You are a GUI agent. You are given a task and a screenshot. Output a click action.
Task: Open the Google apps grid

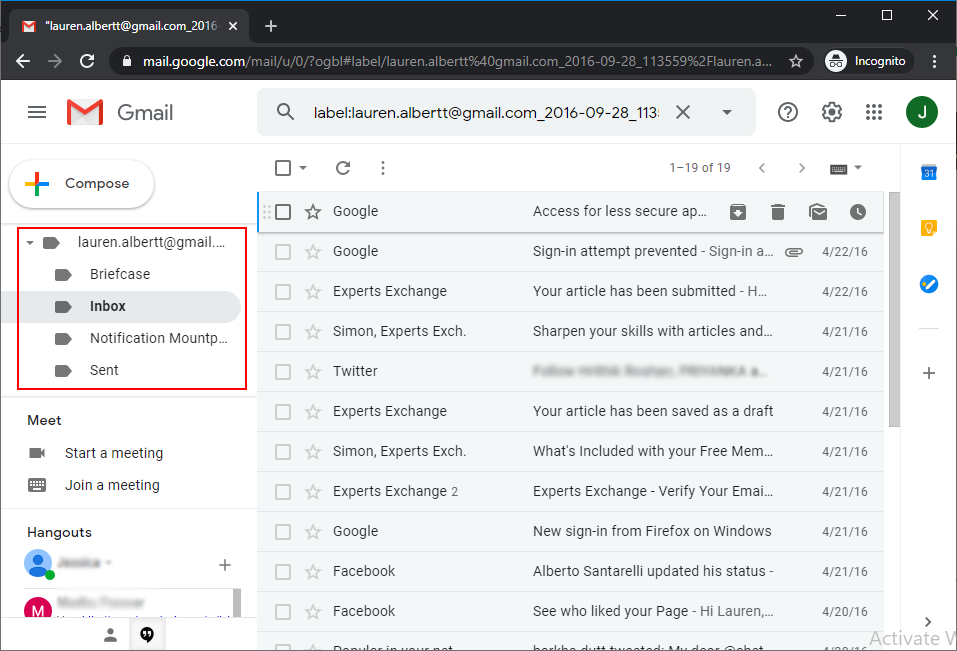point(874,112)
